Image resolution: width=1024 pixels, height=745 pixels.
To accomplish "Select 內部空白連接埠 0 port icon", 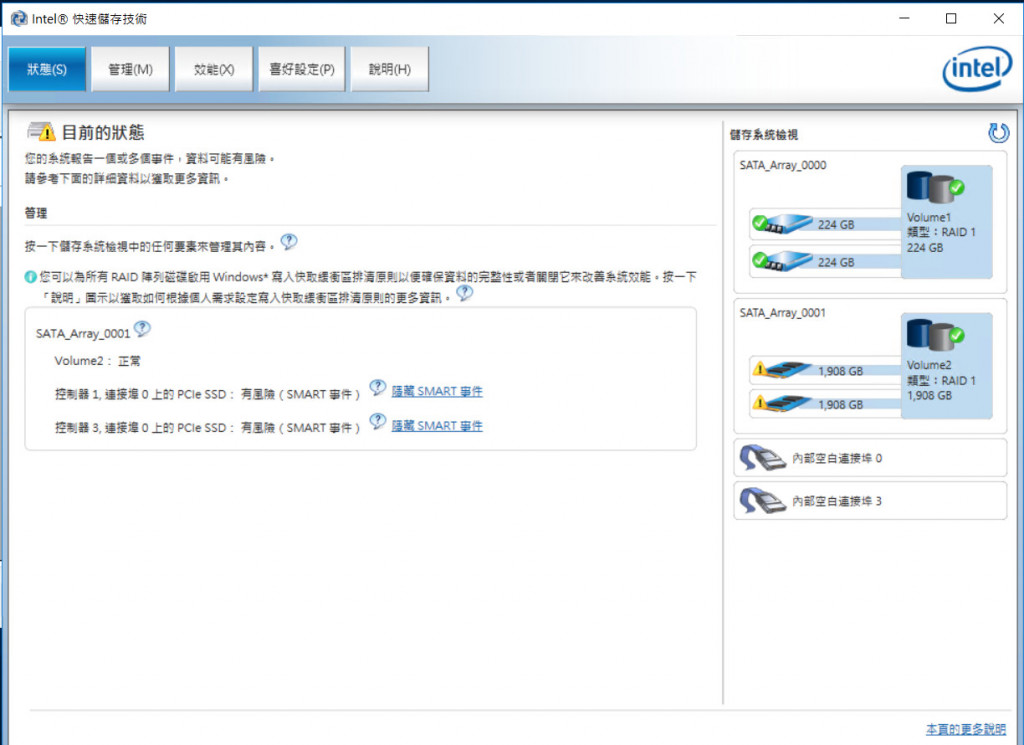I will (x=762, y=458).
